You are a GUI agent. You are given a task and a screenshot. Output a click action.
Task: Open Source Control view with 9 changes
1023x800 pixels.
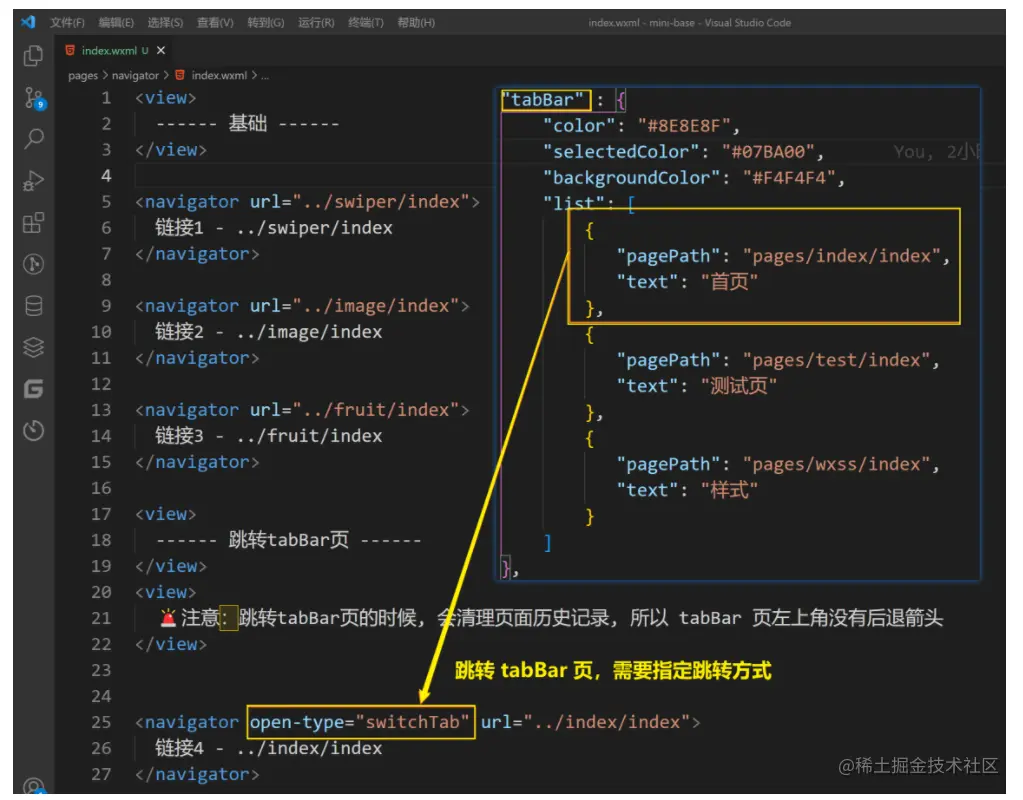click(34, 98)
